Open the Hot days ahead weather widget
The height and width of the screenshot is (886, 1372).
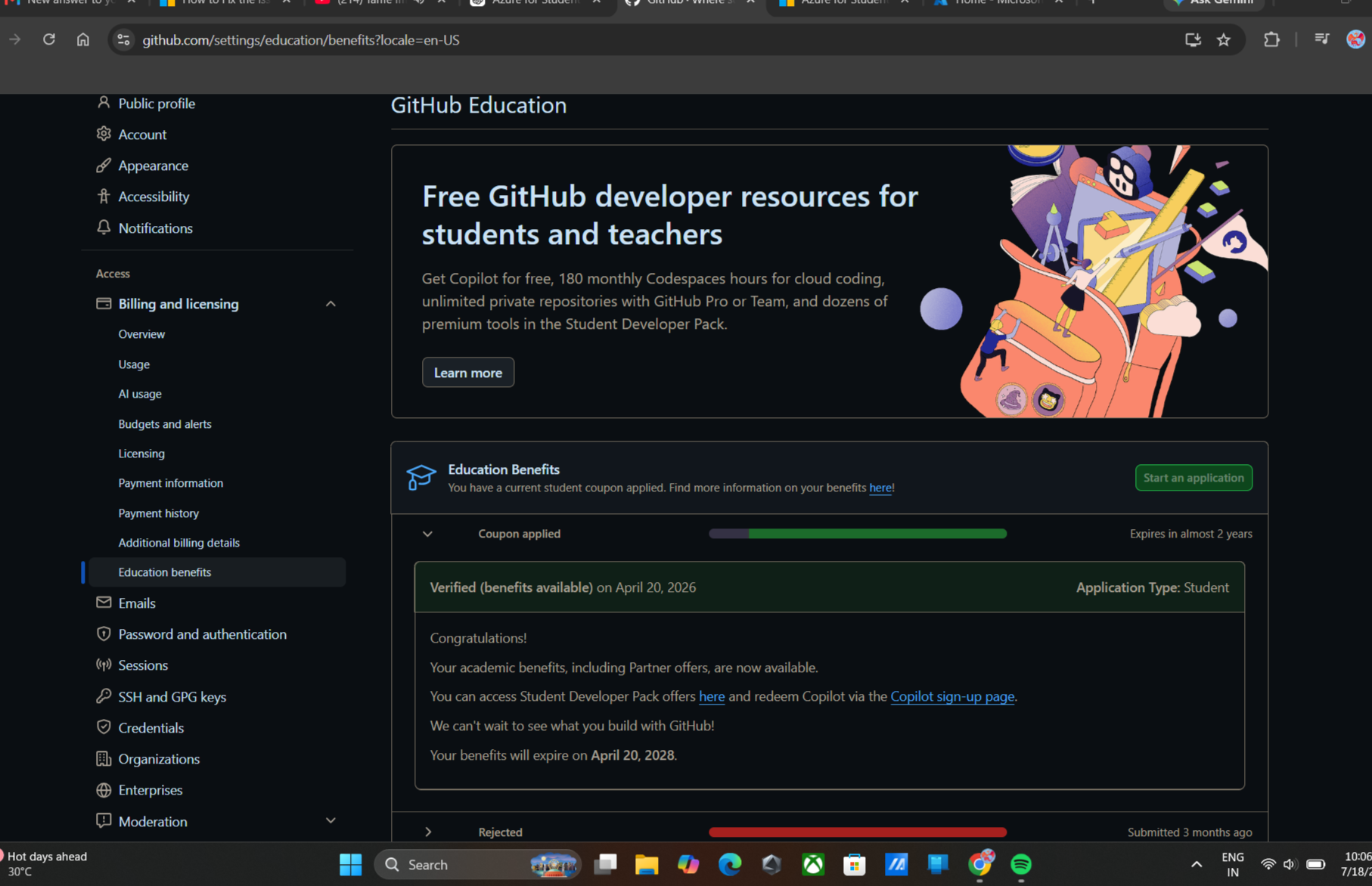tap(45, 864)
